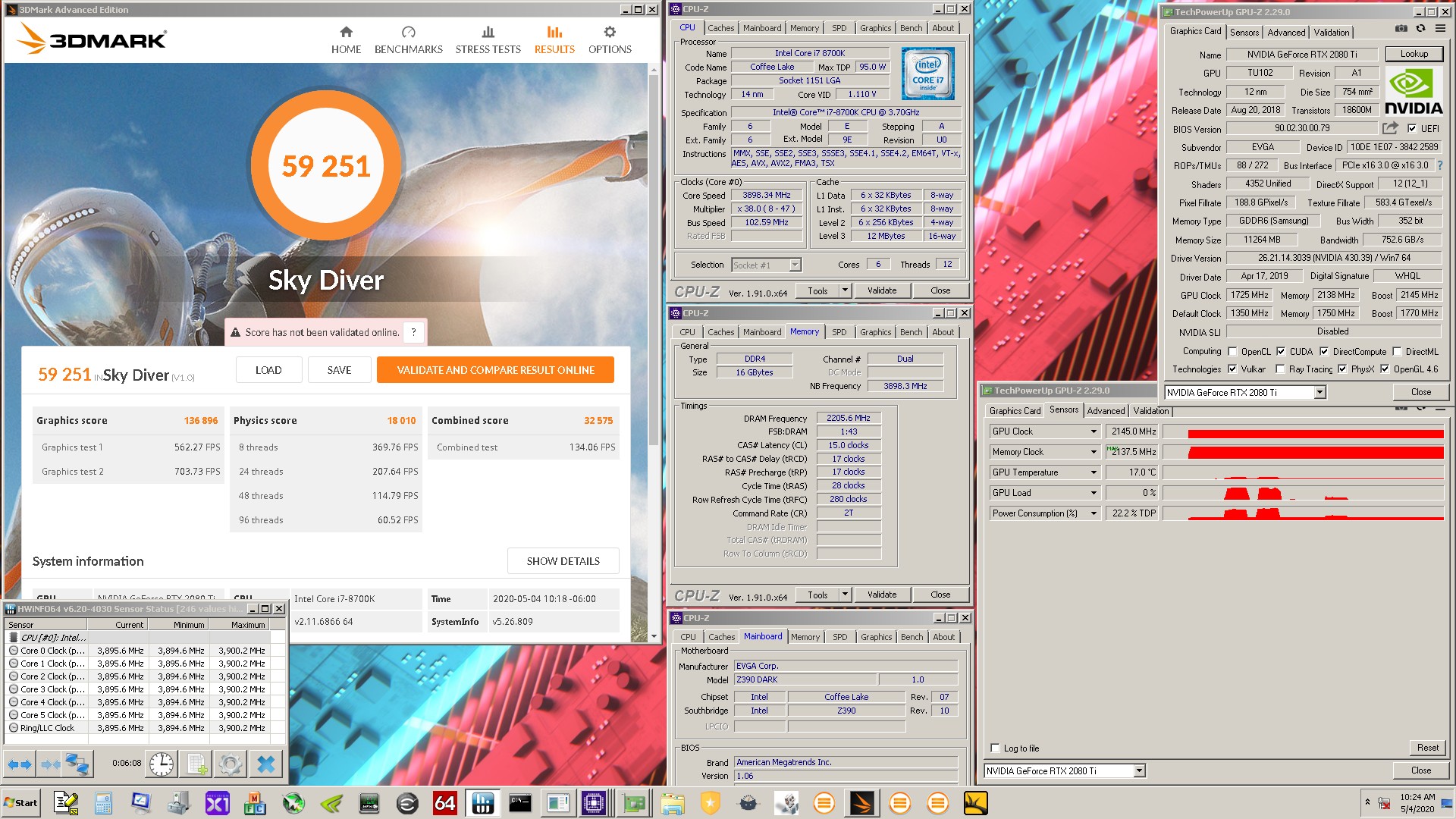Toggle the UEFI checkbox in GPU-Z

click(1412, 128)
